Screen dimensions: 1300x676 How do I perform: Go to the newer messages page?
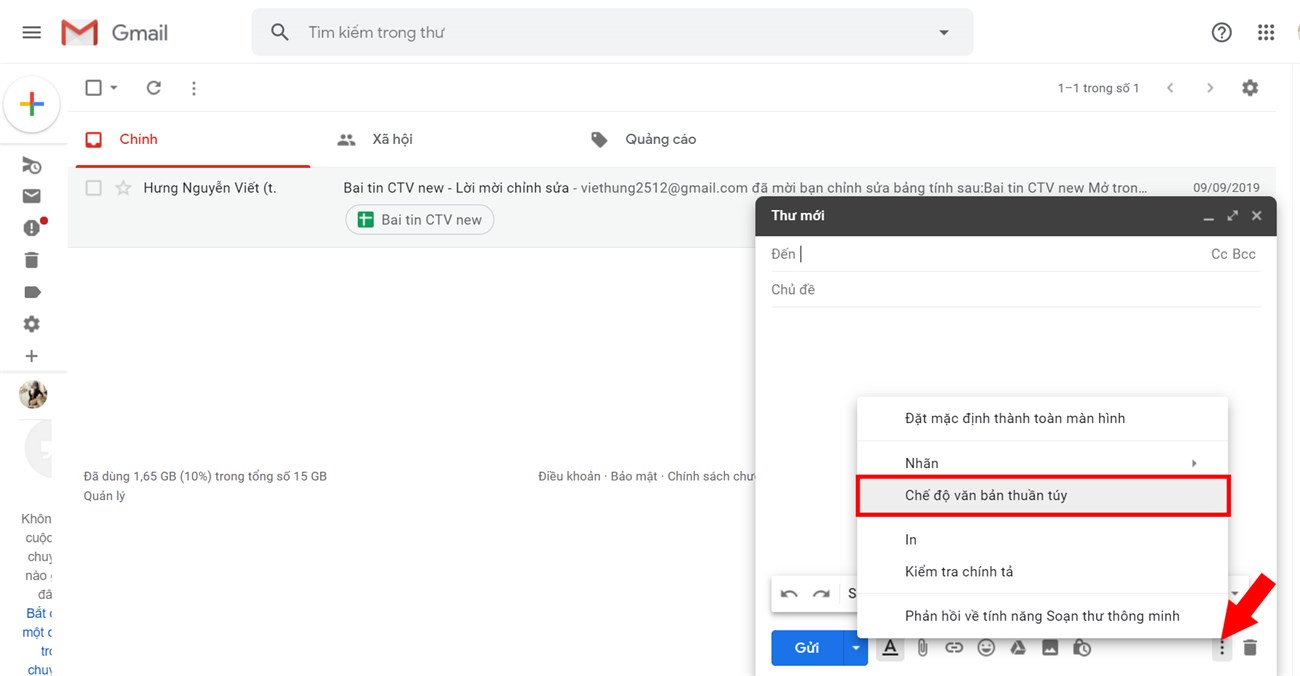pyautogui.click(x=1170, y=88)
